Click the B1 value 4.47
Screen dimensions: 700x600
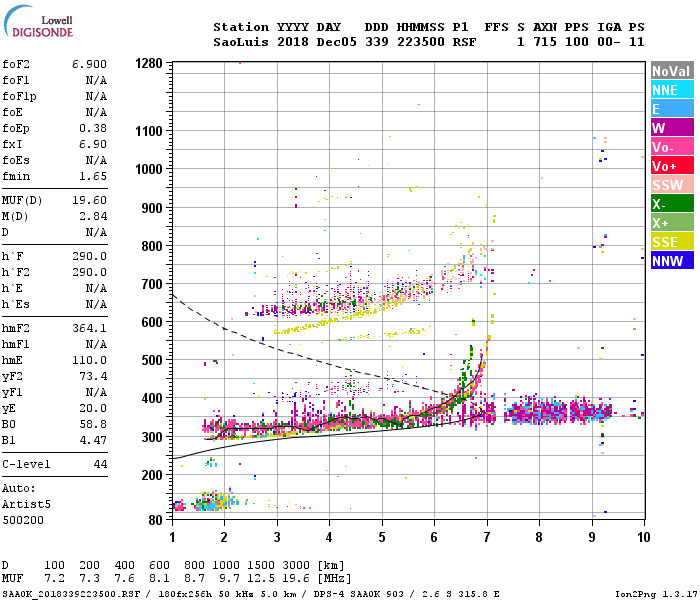pyautogui.click(x=93, y=440)
